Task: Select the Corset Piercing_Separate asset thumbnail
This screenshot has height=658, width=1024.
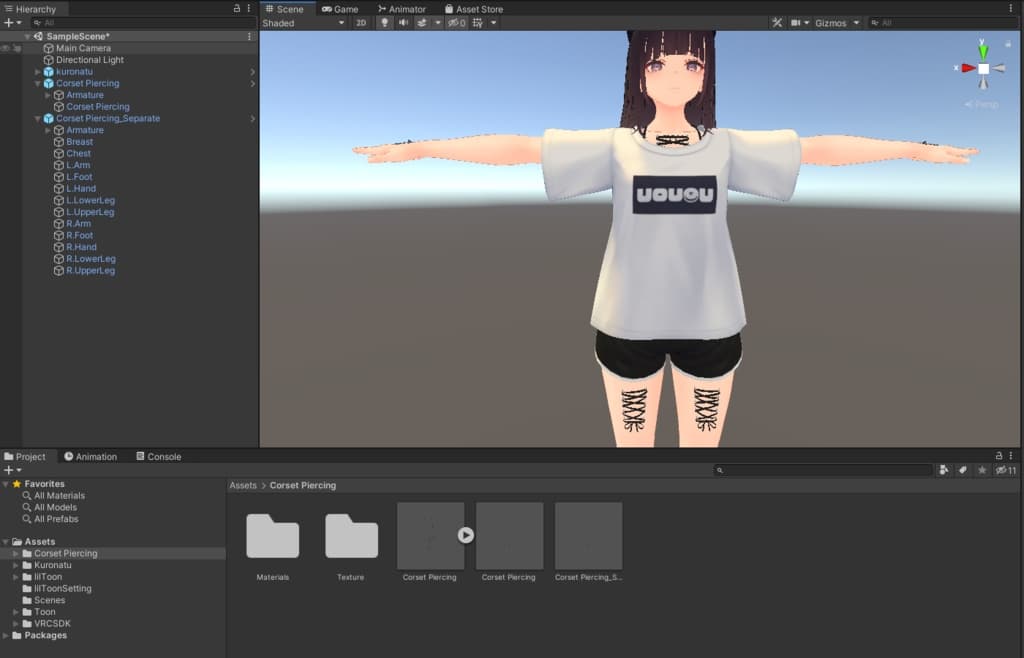Action: pyautogui.click(x=588, y=536)
